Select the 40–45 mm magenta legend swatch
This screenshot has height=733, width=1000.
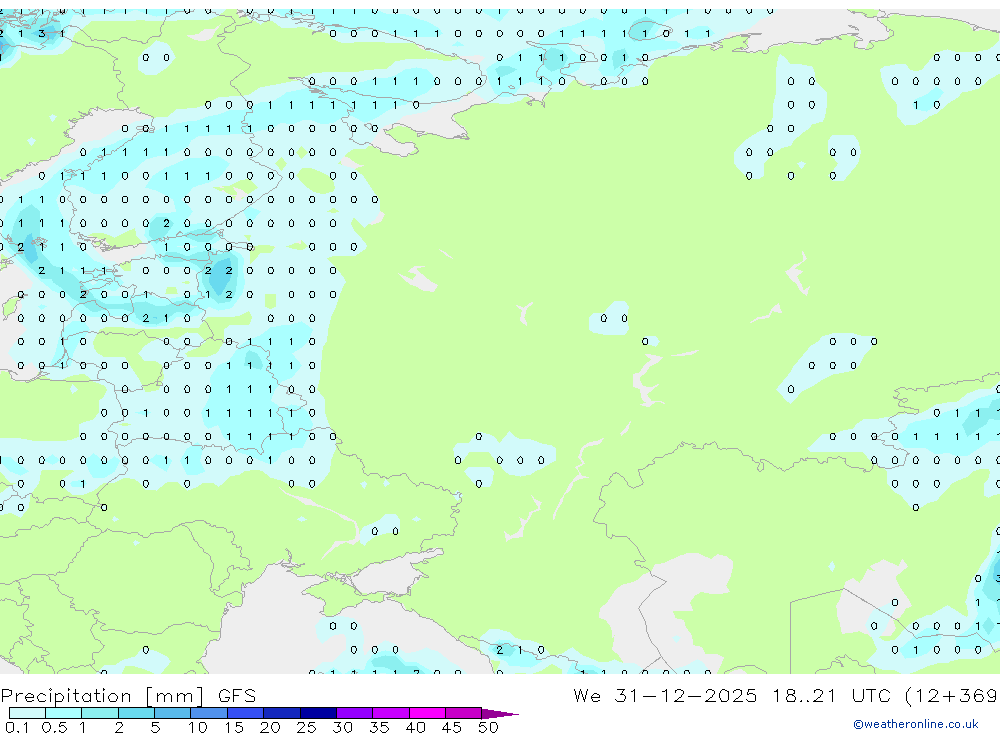[x=427, y=713]
